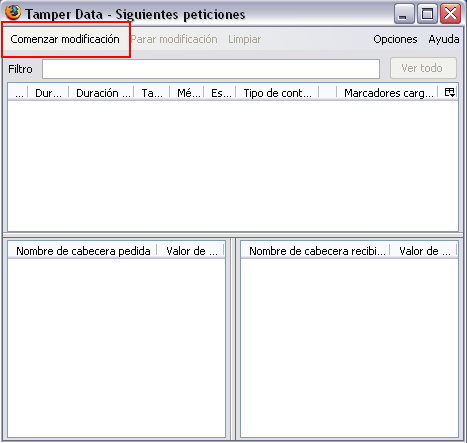Screen dimensions: 467x443
Task: Focus the Filtro input field
Action: [211, 69]
